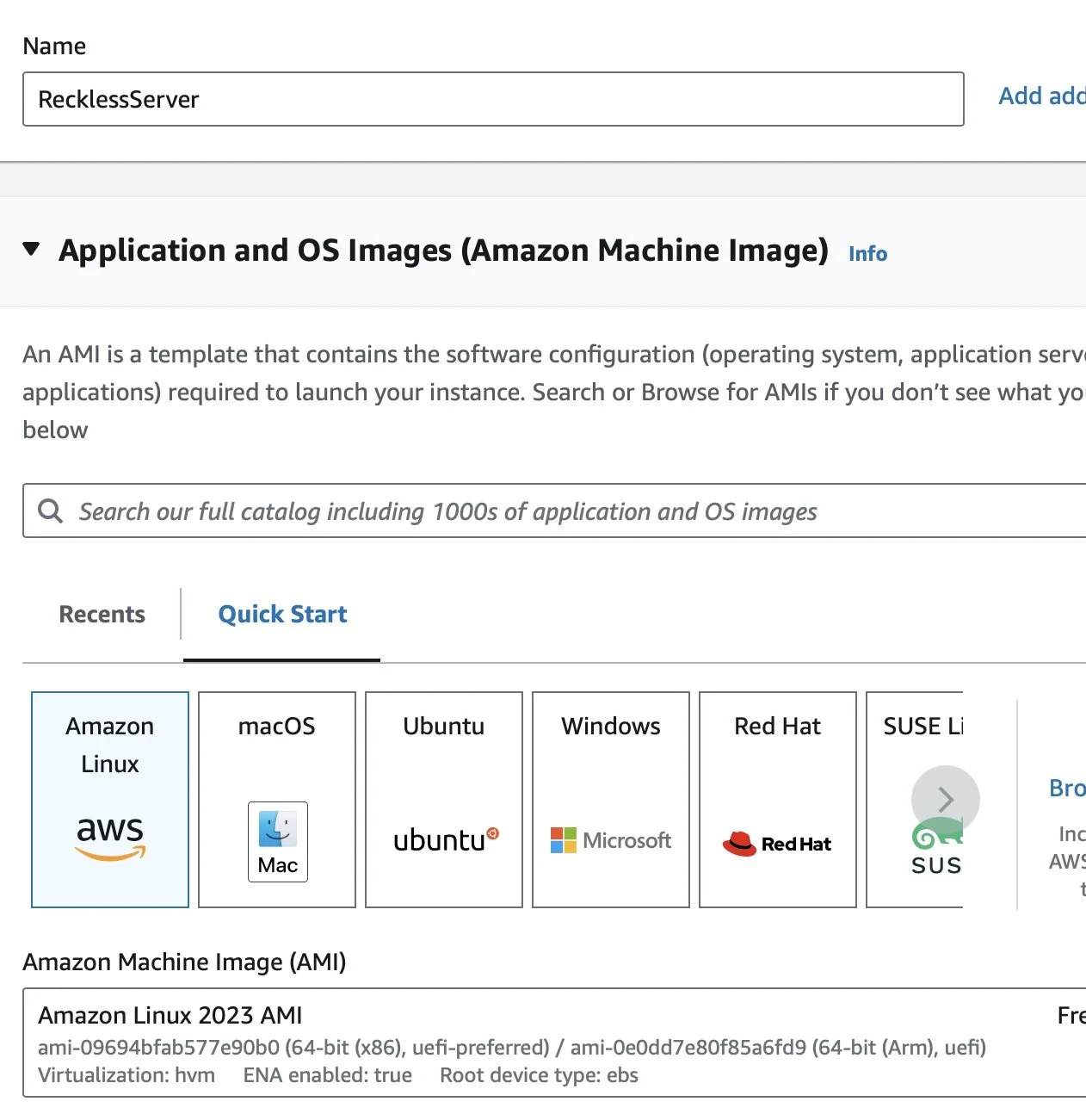
Task: Click the AWS logo in the Amazon Linux card
Action: point(110,838)
